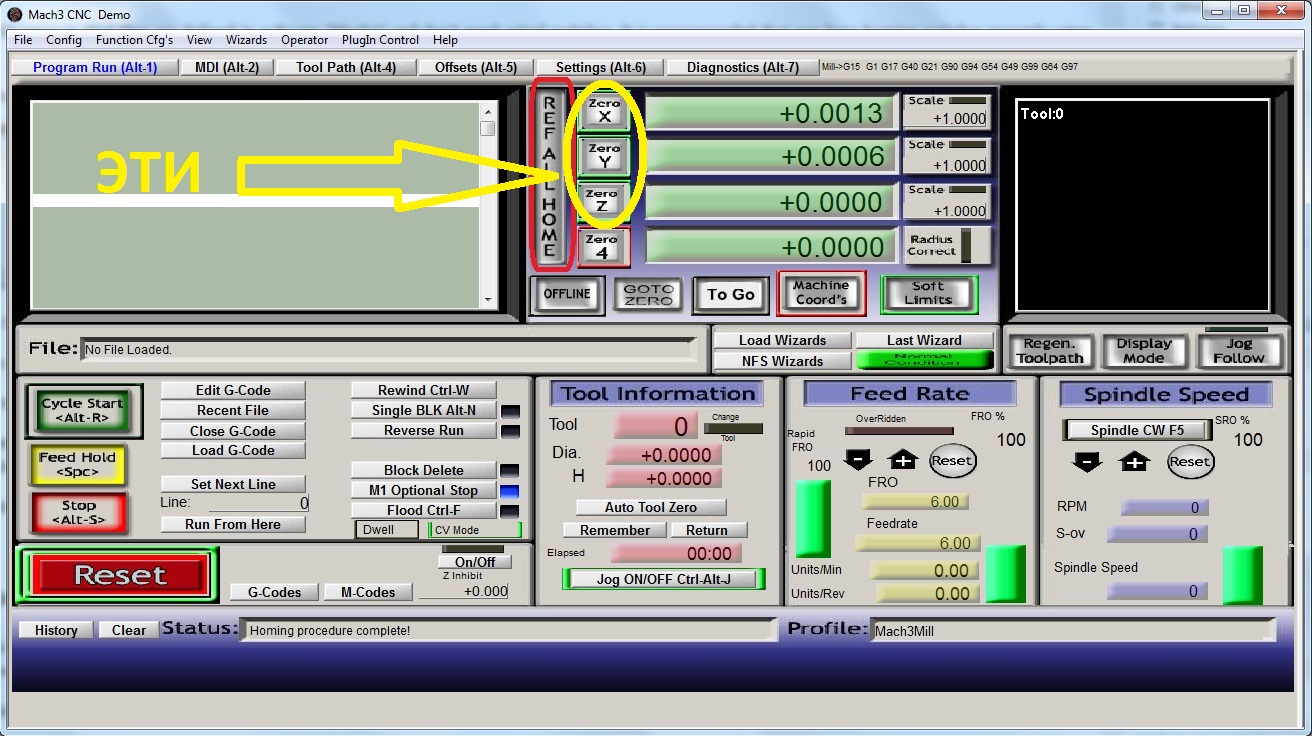Toggle Soft Limits
The width and height of the screenshot is (1312, 736).
click(928, 294)
